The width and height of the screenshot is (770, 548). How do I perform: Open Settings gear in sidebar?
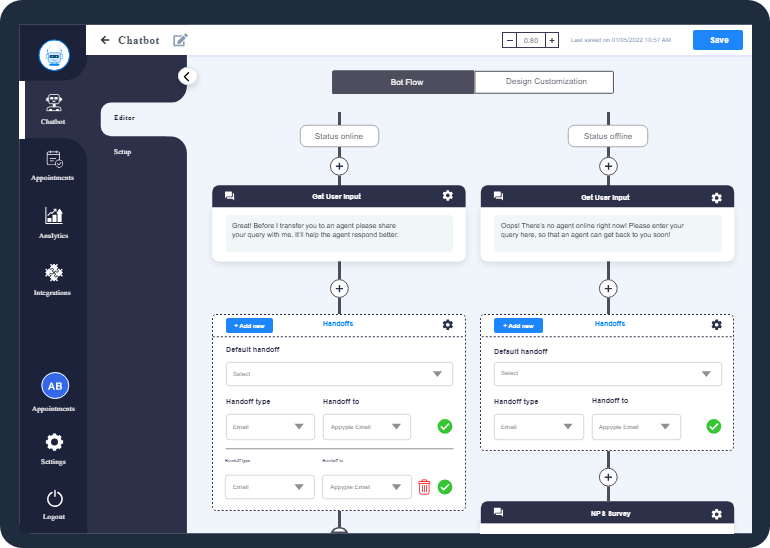coord(54,442)
